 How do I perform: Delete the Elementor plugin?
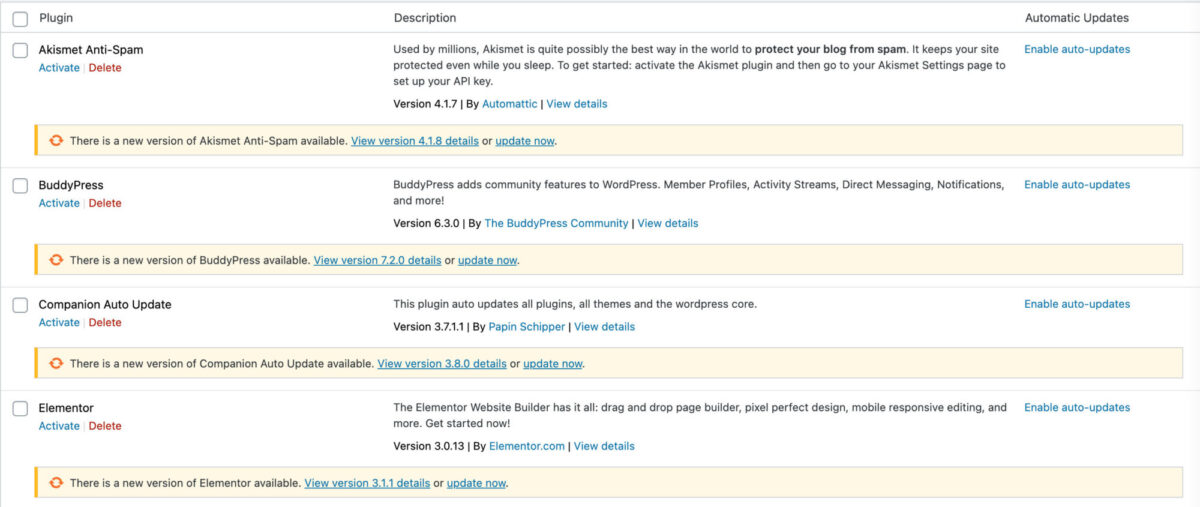click(x=105, y=426)
